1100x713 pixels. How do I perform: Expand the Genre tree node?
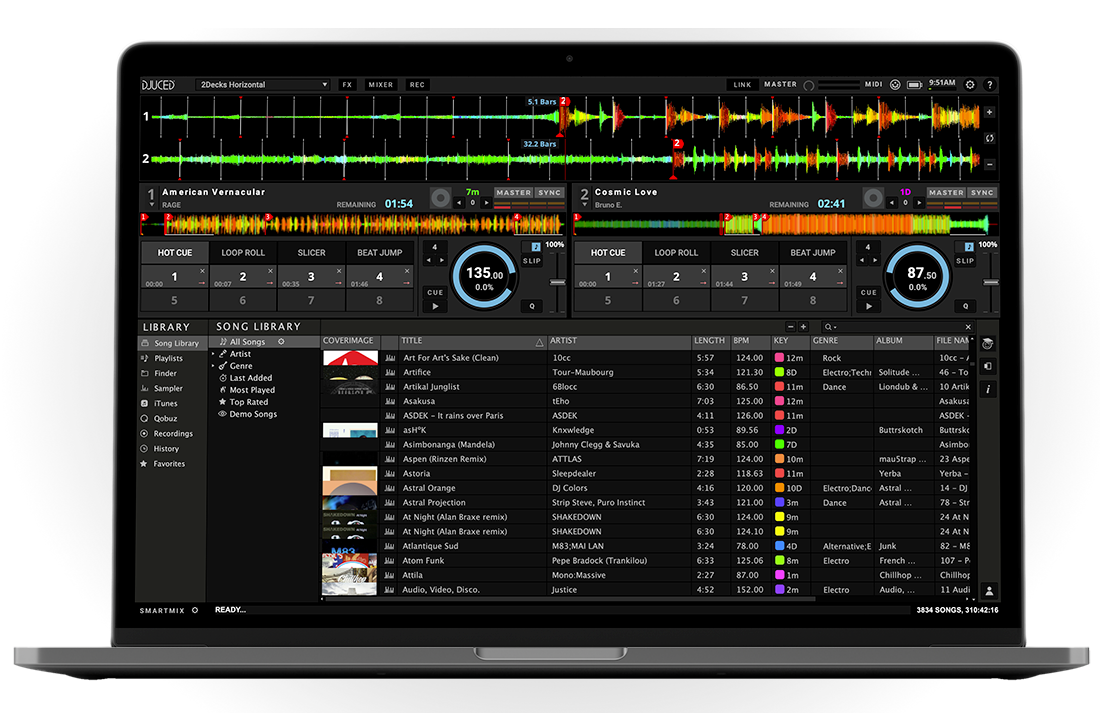pos(213,366)
